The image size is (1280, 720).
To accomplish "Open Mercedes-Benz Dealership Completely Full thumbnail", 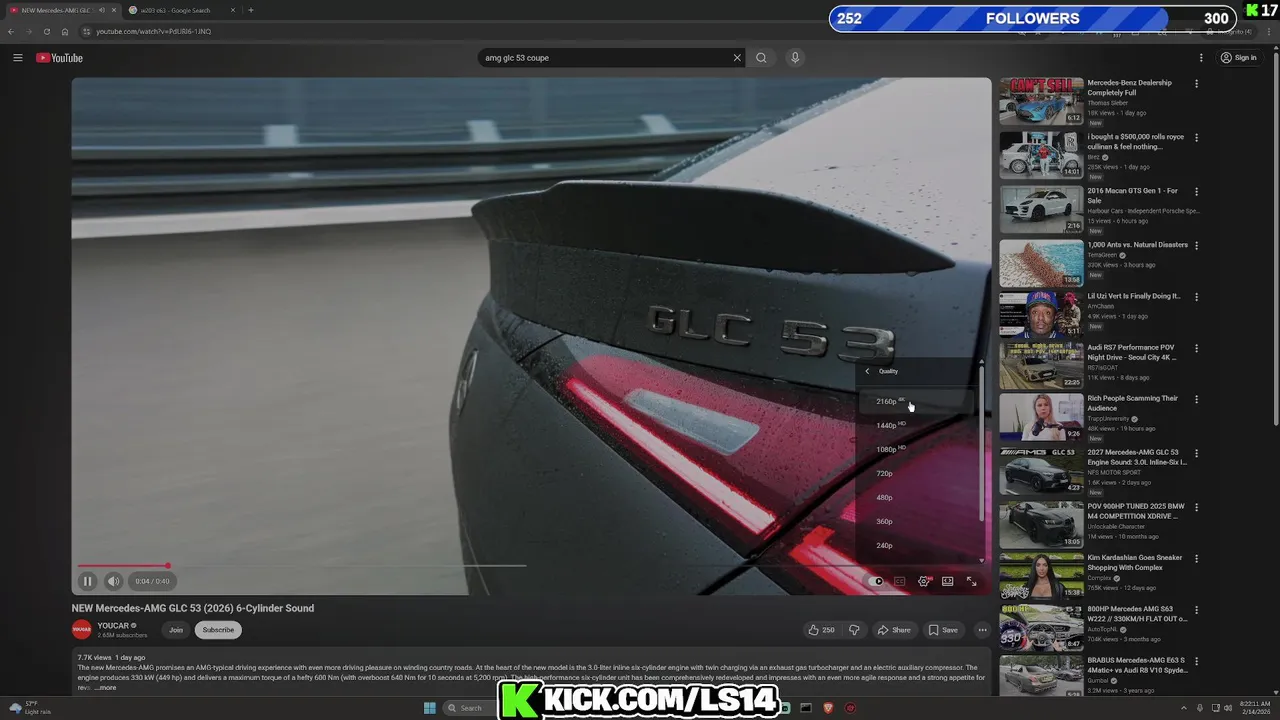I will coord(1041,101).
